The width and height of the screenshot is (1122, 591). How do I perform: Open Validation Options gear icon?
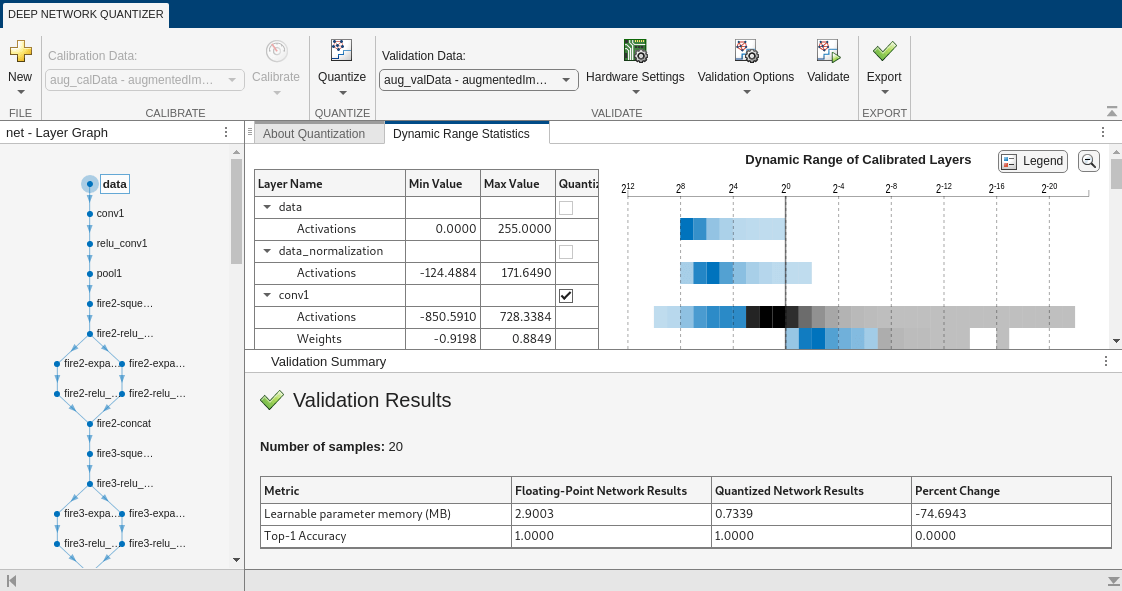pos(746,51)
